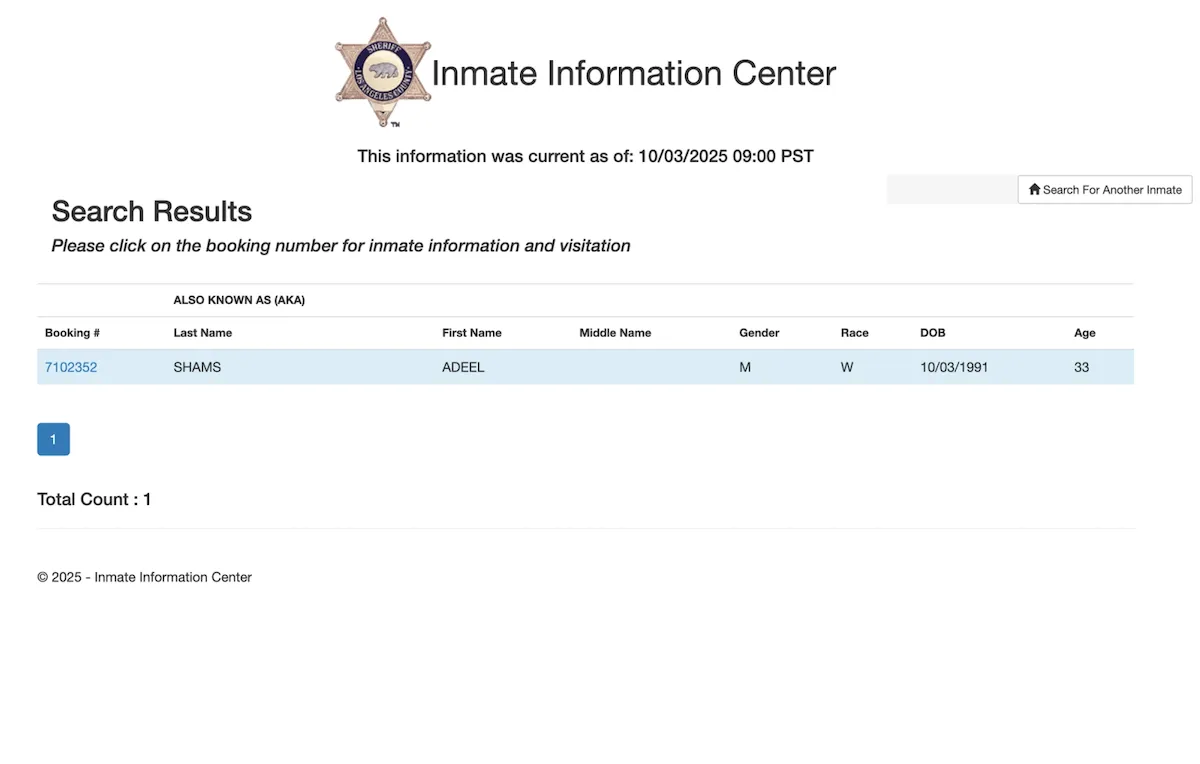Click the 10/03/1991 date of birth cell

(x=953, y=367)
